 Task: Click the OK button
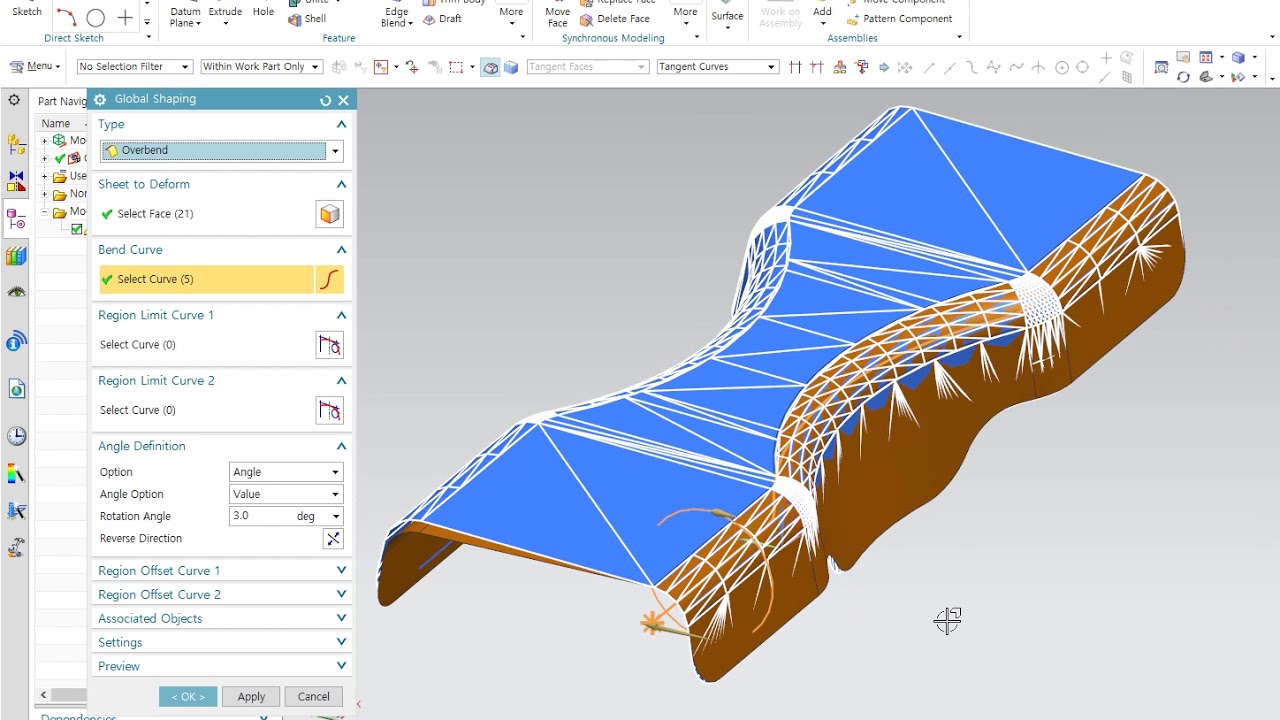[188, 697]
